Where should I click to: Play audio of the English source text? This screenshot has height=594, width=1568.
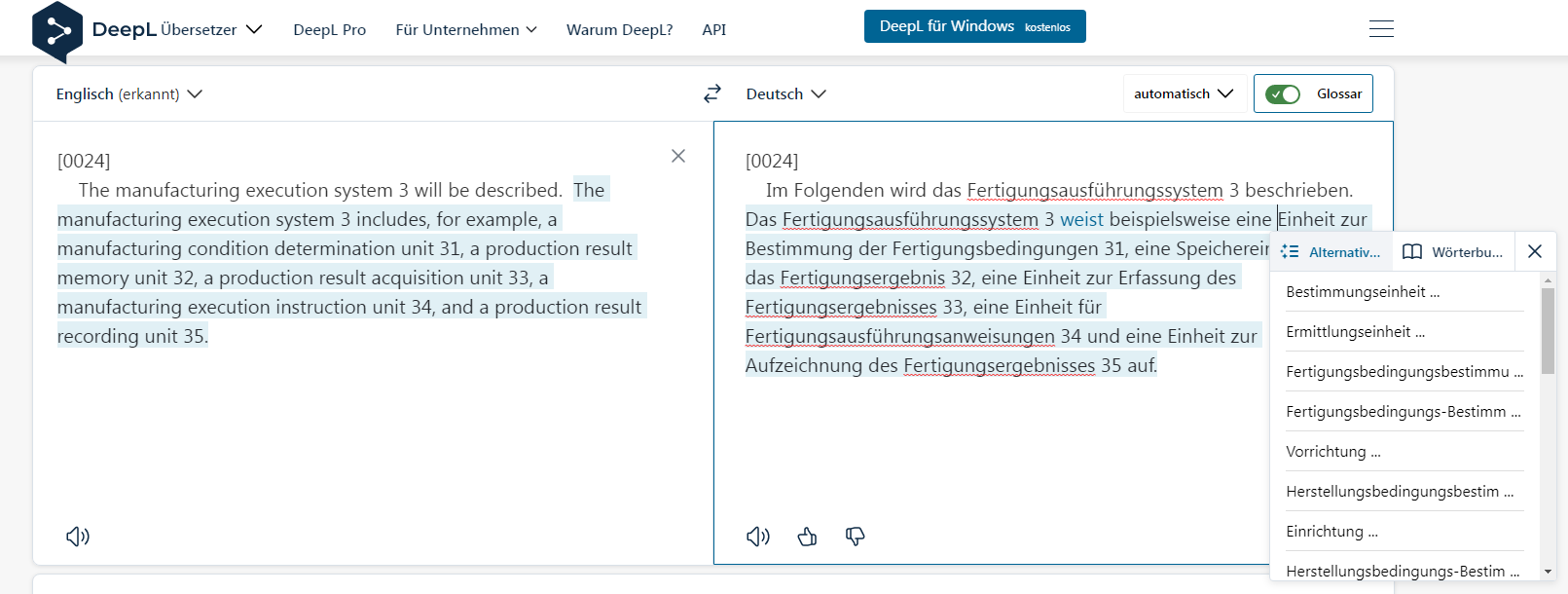coord(78,537)
